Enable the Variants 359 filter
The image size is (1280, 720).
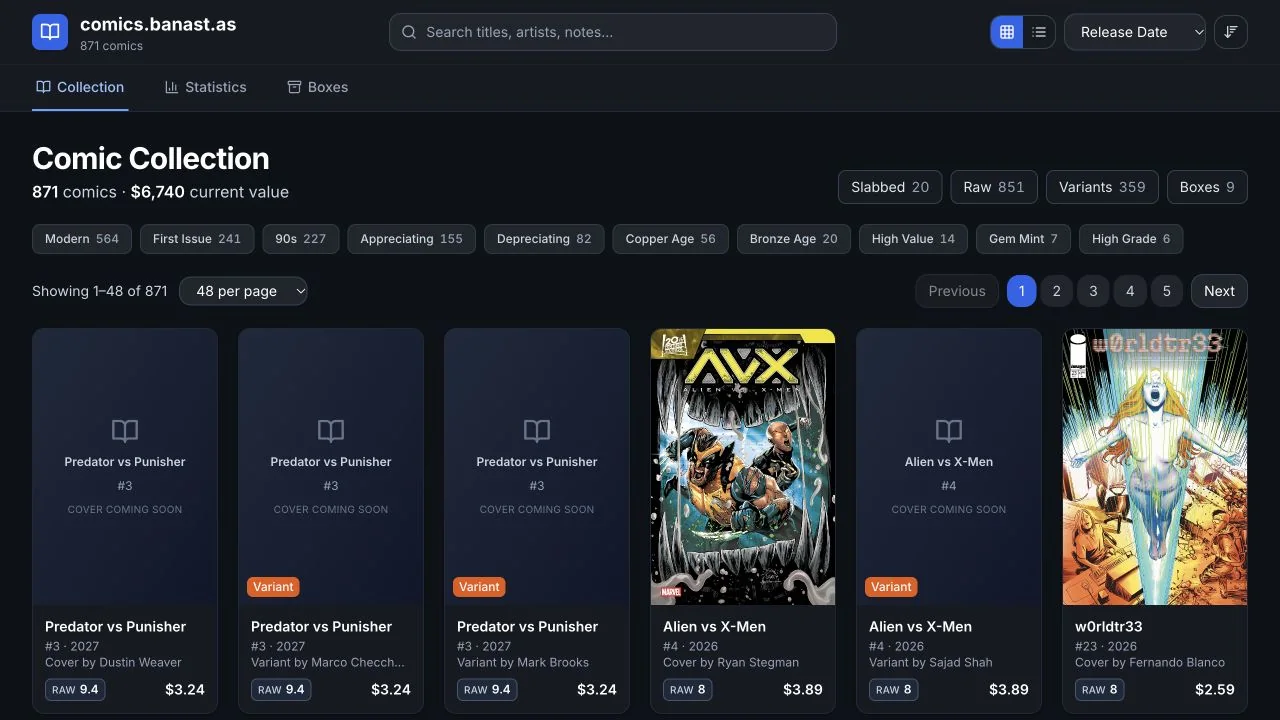[1102, 187]
